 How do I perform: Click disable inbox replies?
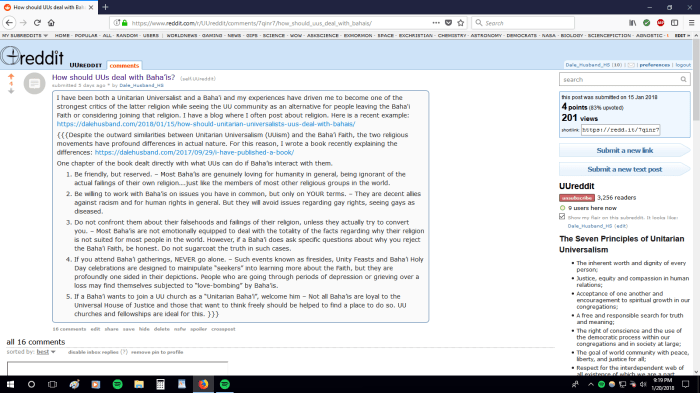(x=93, y=352)
